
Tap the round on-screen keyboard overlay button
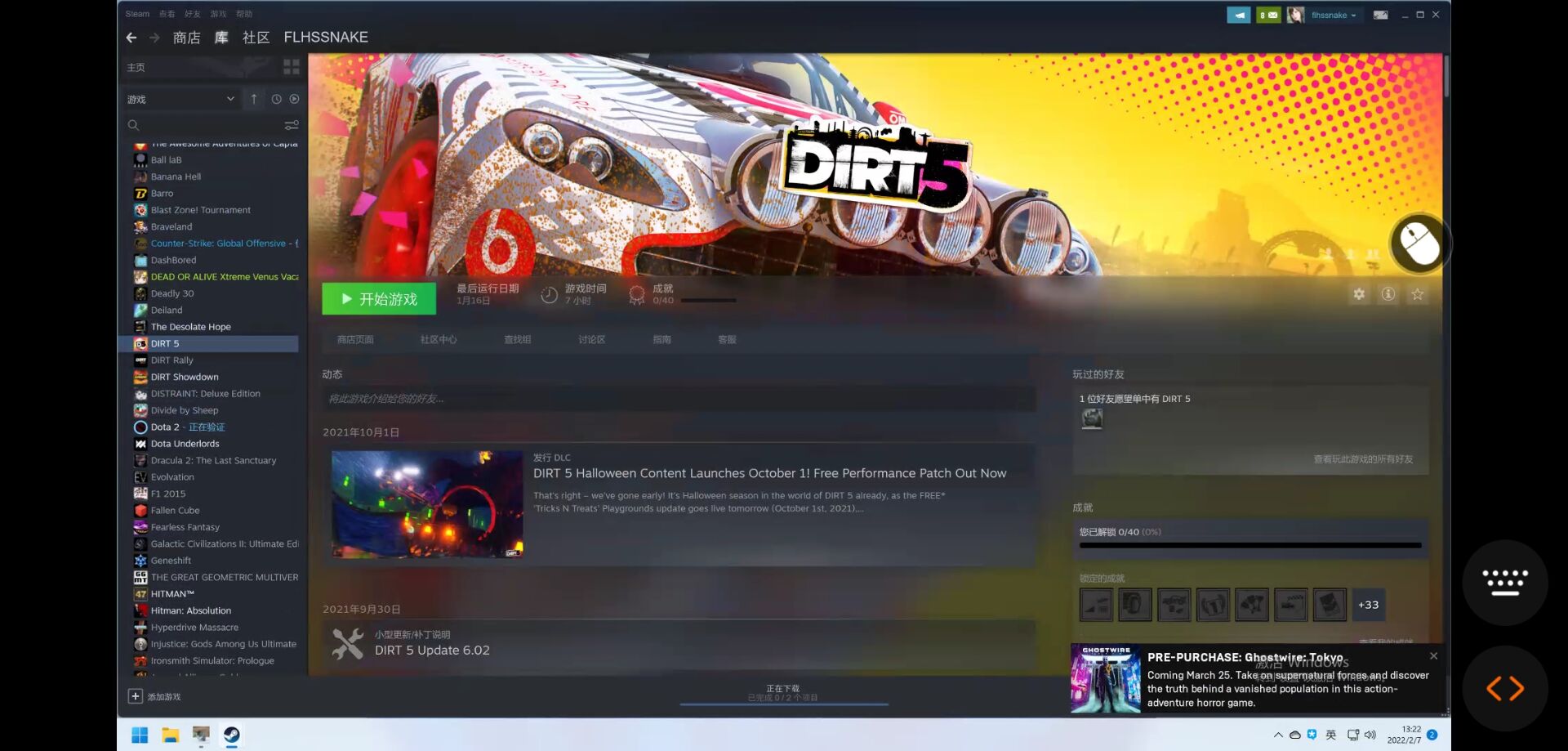coord(1505,583)
